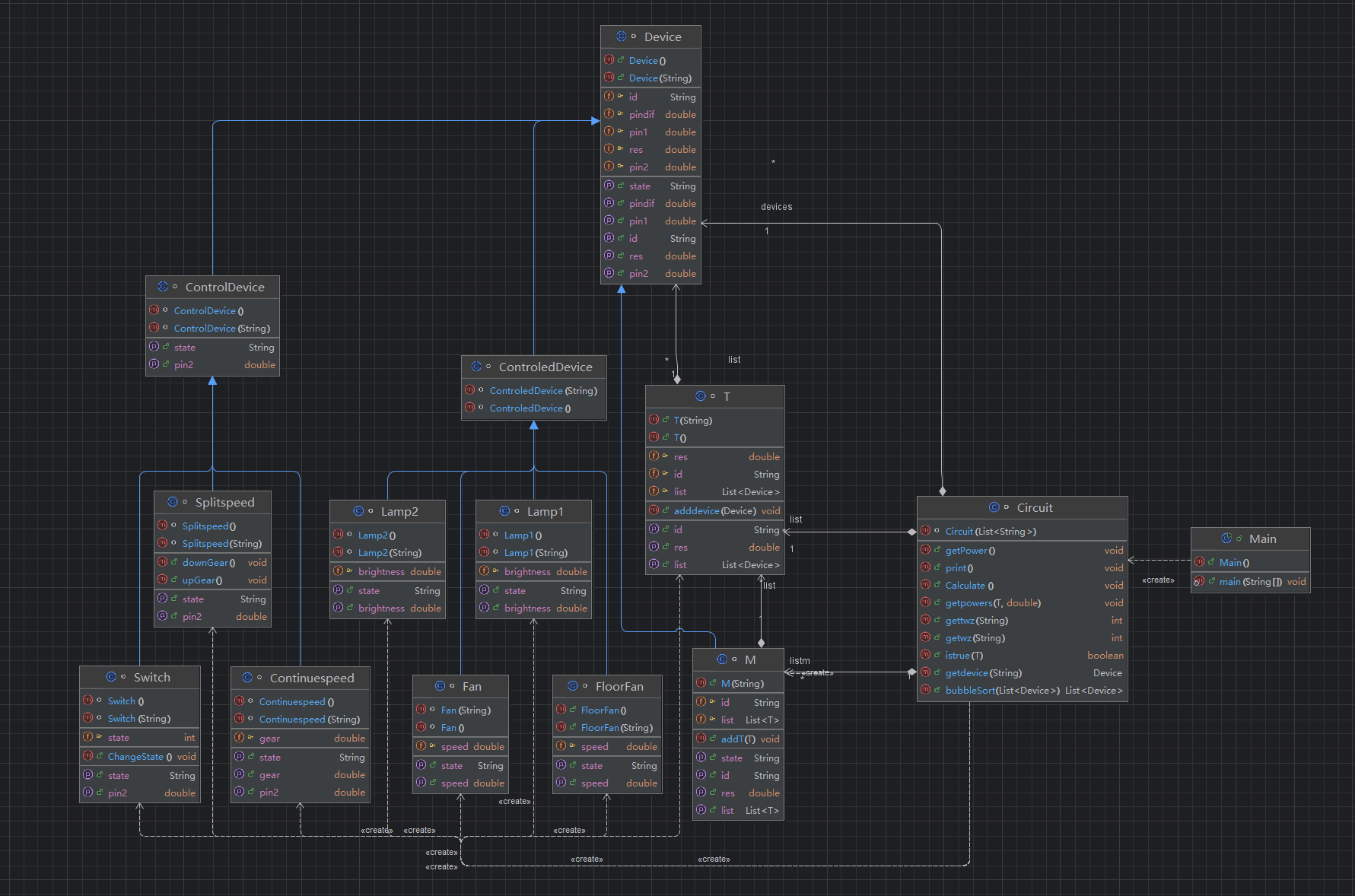Screen dimensions: 1355x896
Task: Click the method icon beside ChangeState()
Action: [87, 756]
